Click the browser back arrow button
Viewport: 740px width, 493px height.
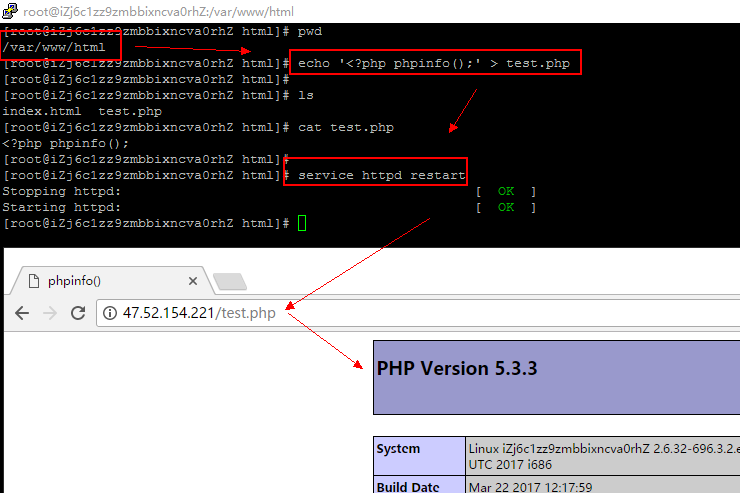tap(22, 313)
